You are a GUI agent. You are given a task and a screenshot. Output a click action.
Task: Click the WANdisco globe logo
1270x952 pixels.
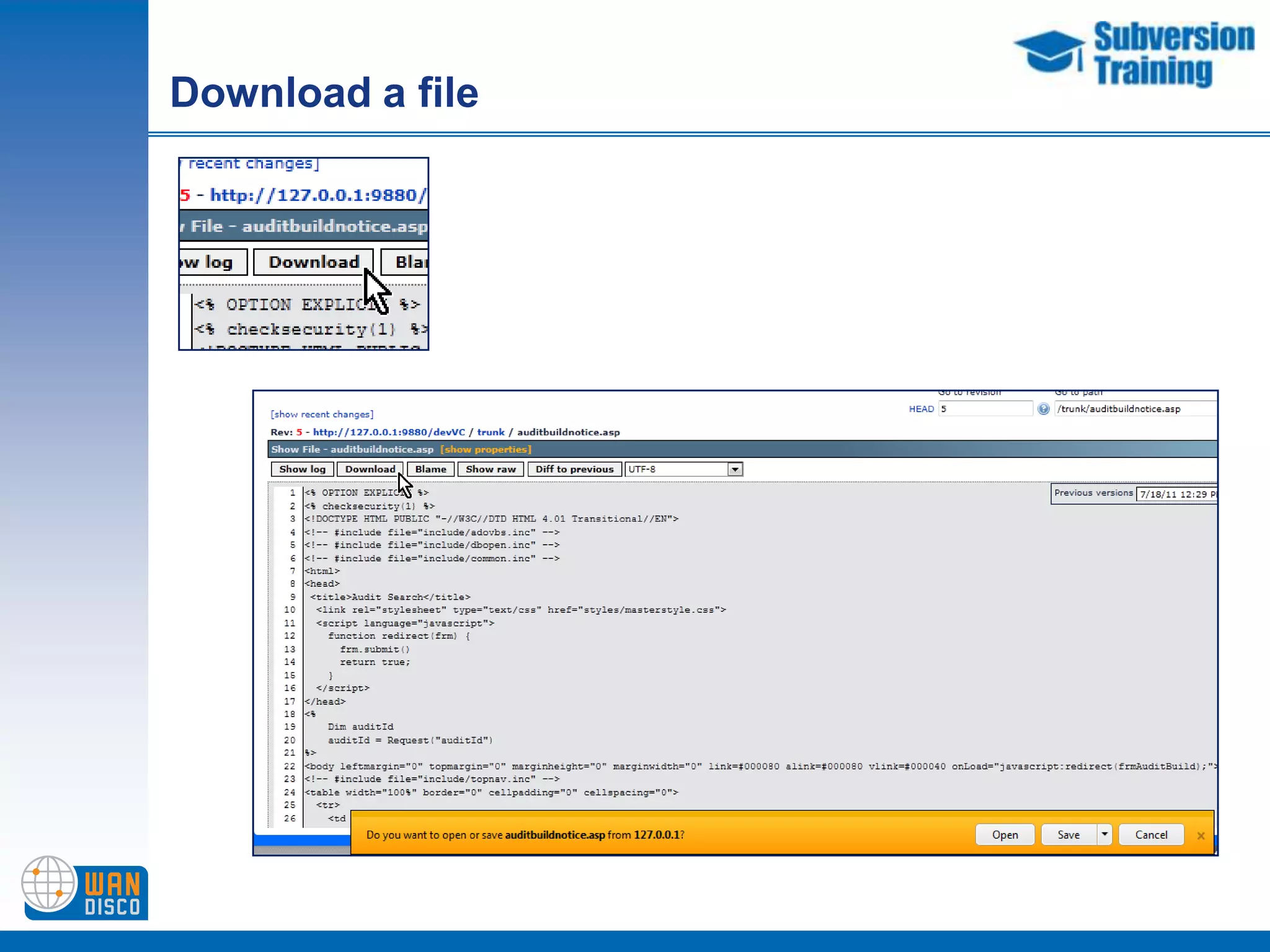pyautogui.click(x=49, y=883)
